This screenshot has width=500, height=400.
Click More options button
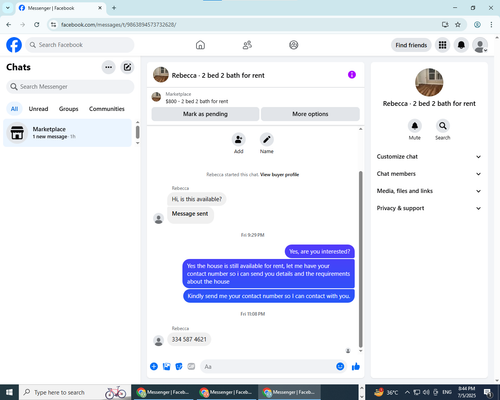tap(310, 114)
